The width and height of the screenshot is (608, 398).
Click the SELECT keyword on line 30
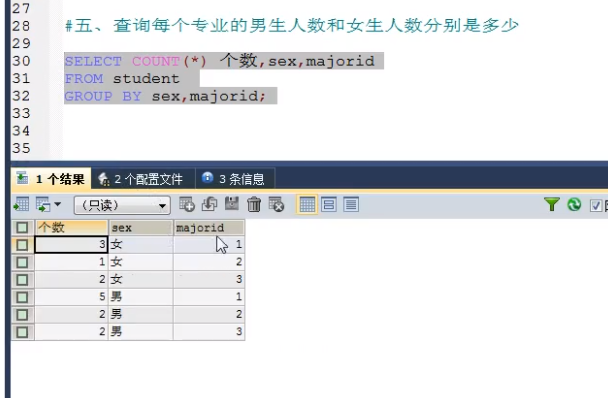pyautogui.click(x=93, y=61)
